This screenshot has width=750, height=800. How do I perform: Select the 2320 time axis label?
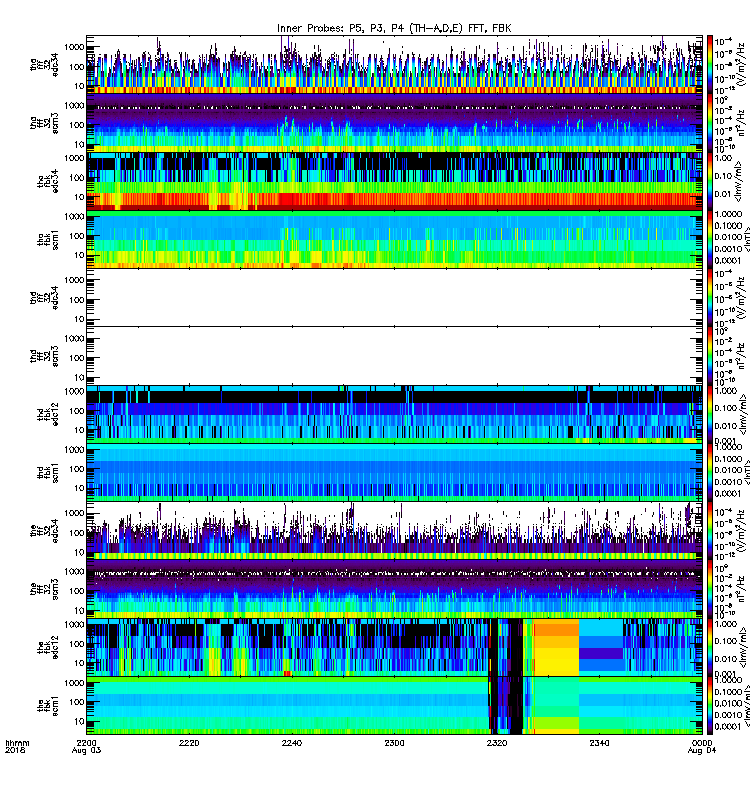[496, 743]
